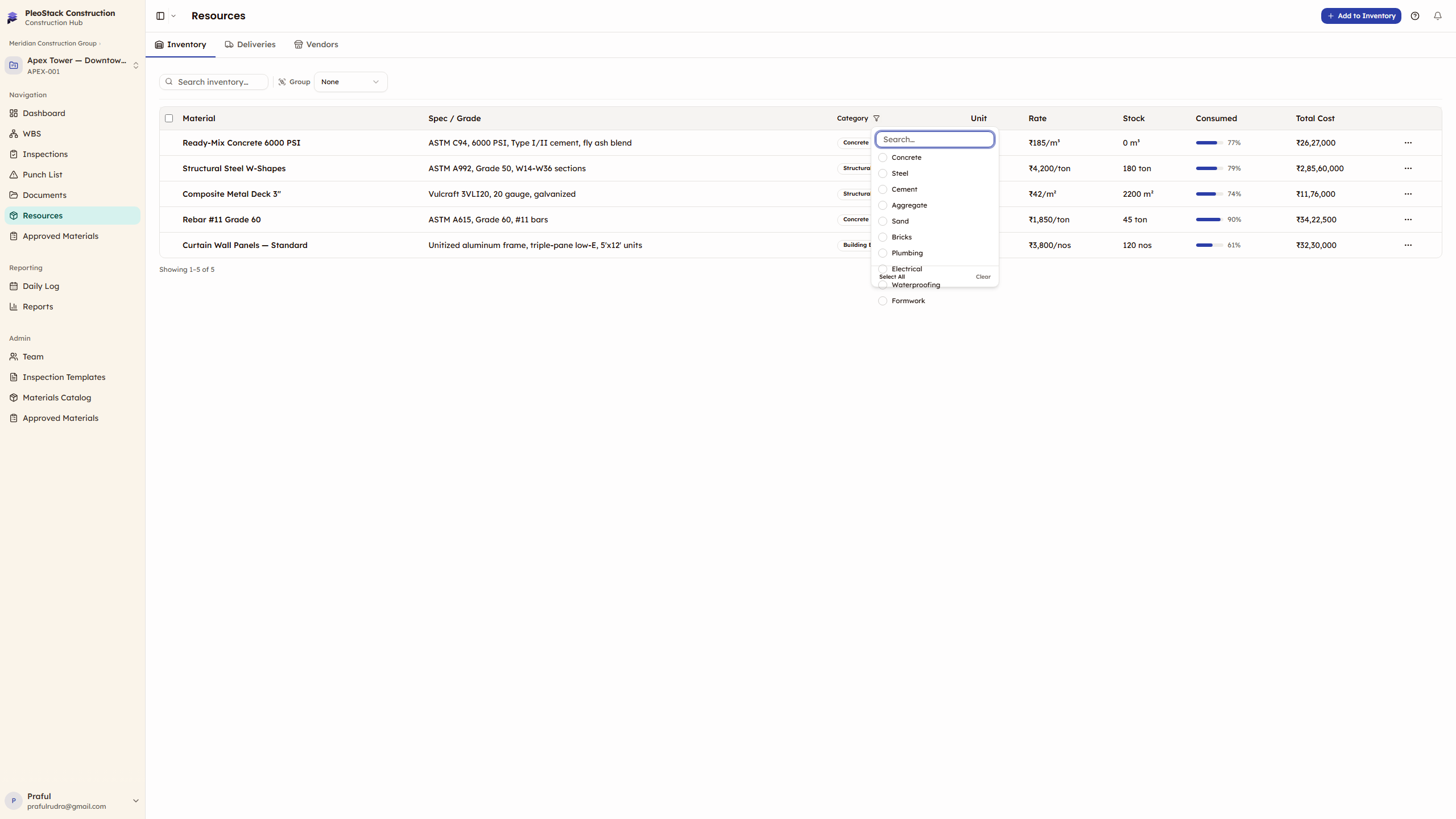This screenshot has height=819, width=1456.
Task: Click the user avatar P icon
Action: [x=14, y=801]
